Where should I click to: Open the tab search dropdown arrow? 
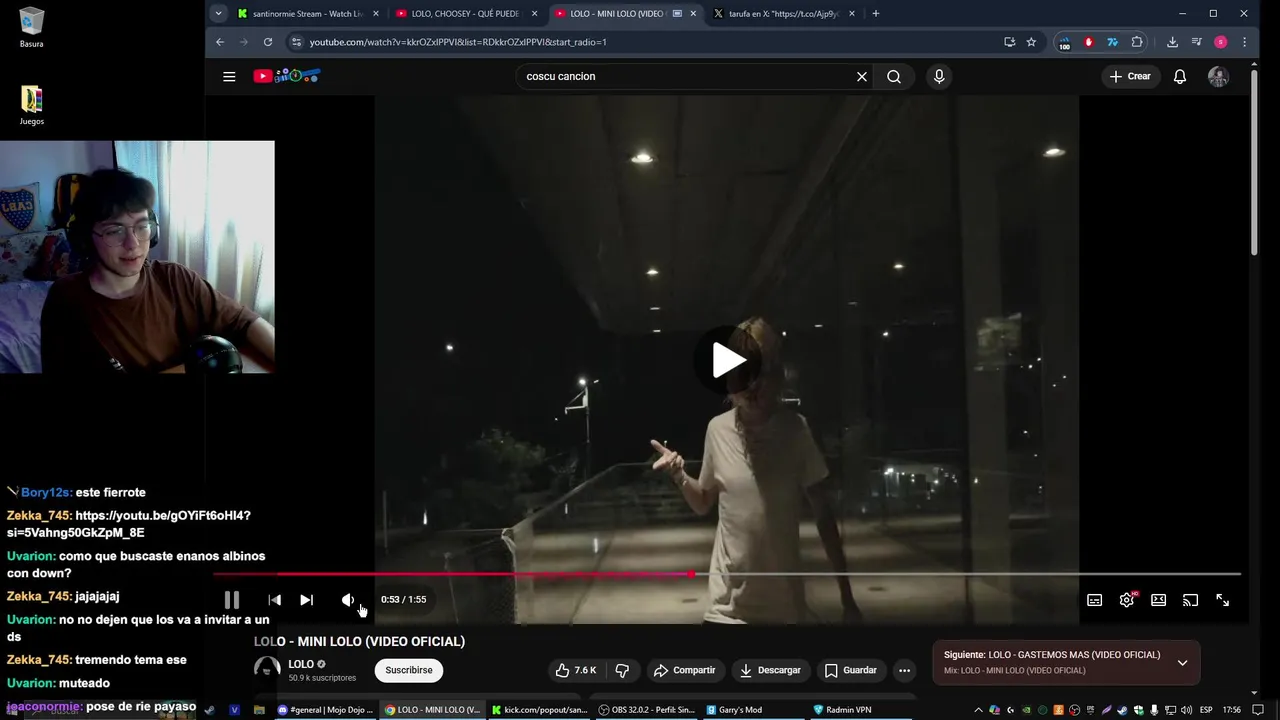219,13
